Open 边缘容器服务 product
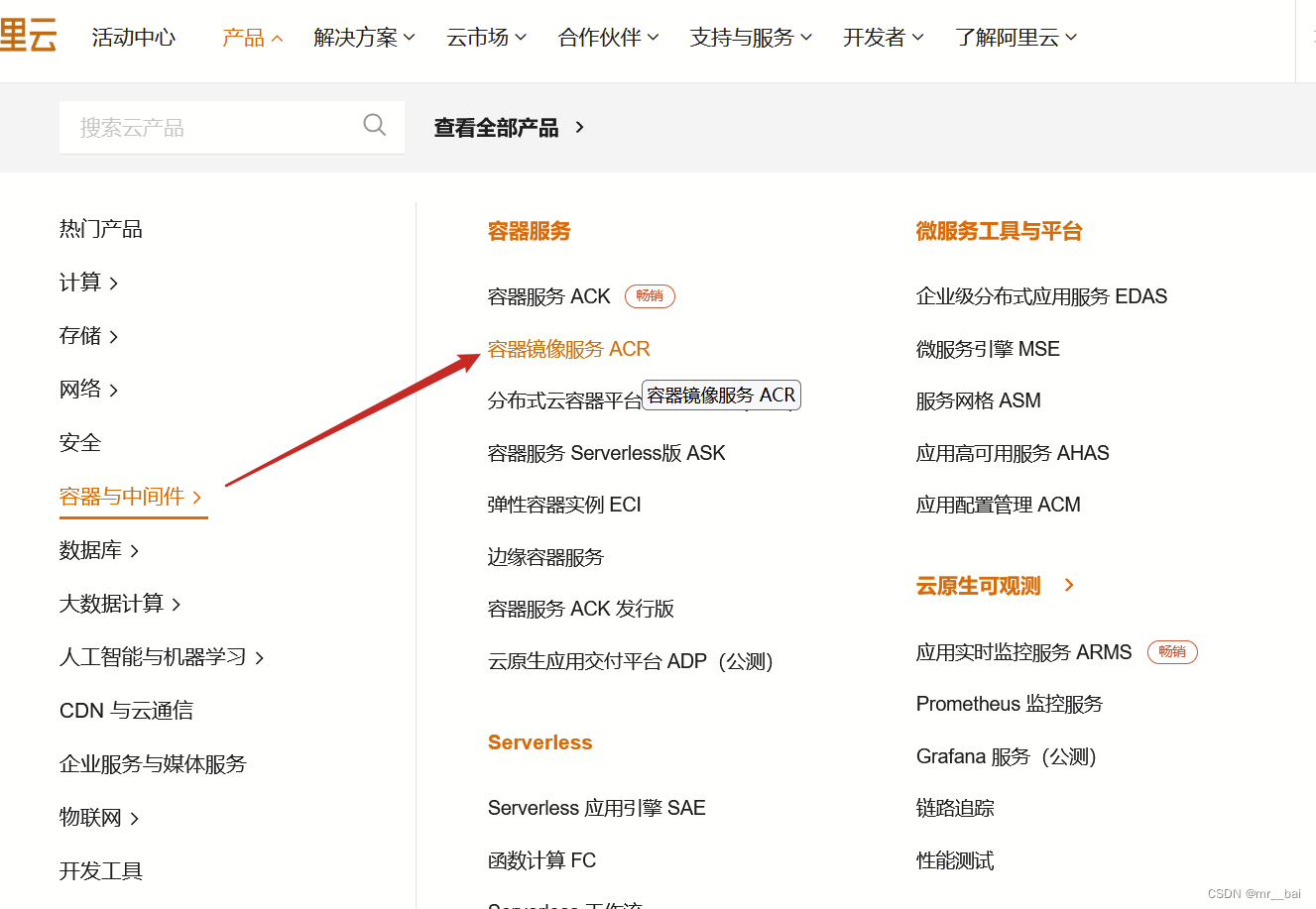This screenshot has height=909, width=1316. 545,557
